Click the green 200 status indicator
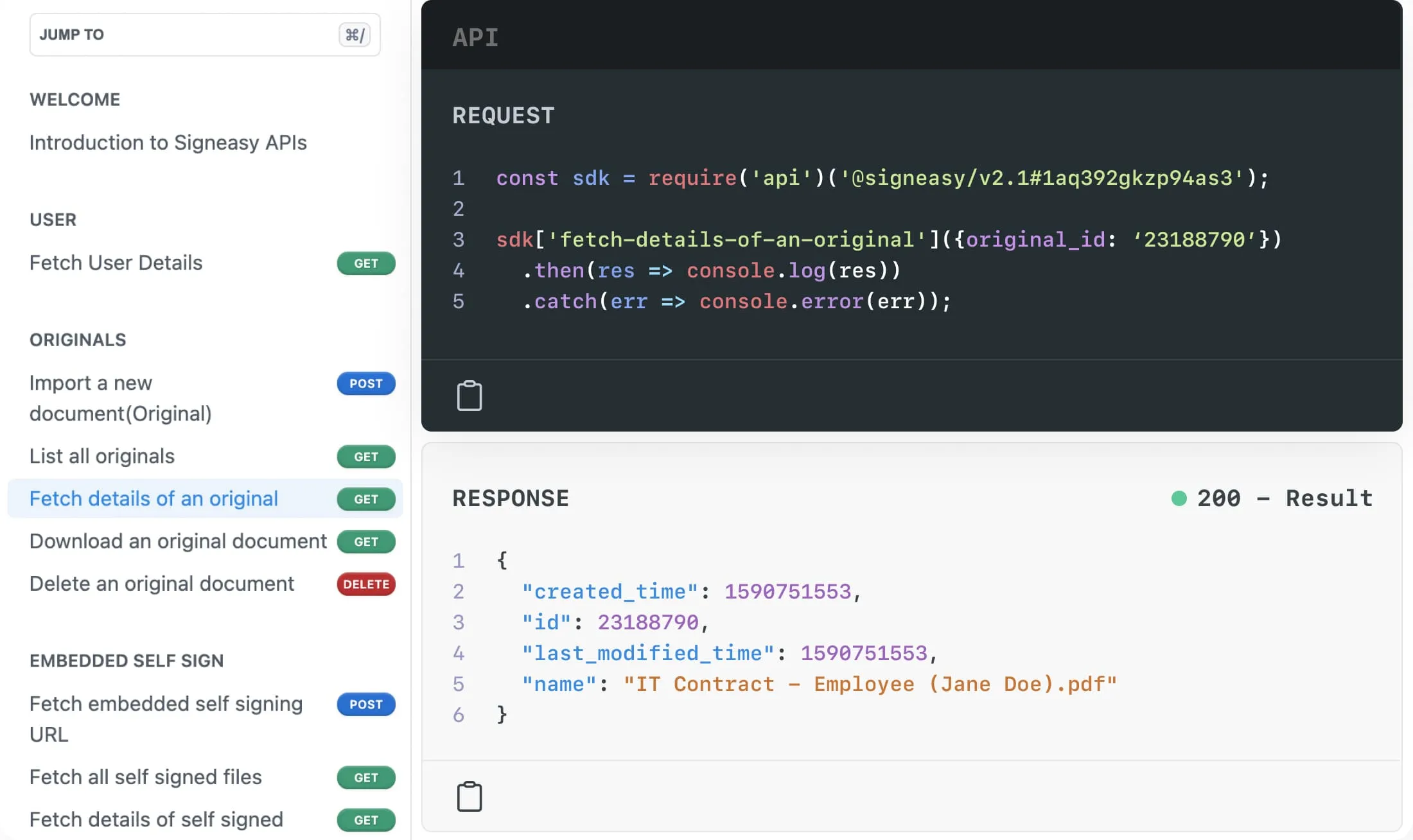Screen dimensions: 1413x840 click(x=1179, y=498)
